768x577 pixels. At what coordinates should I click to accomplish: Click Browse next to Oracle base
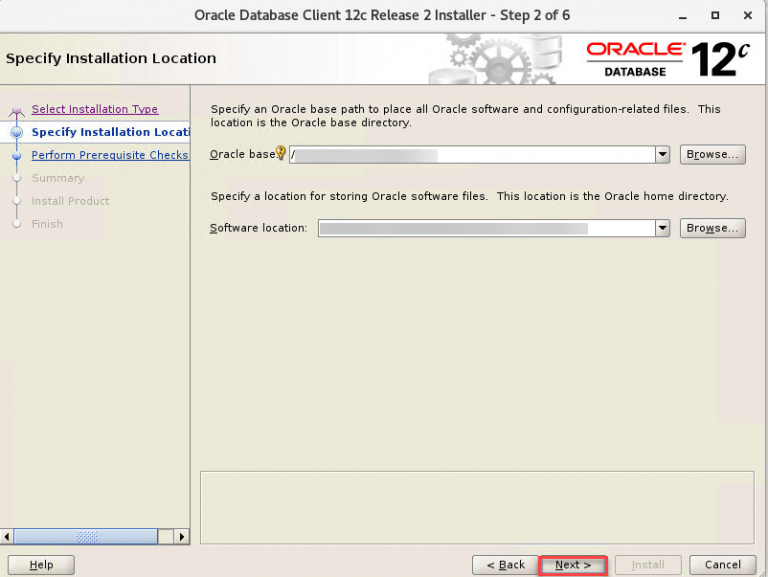coord(712,155)
